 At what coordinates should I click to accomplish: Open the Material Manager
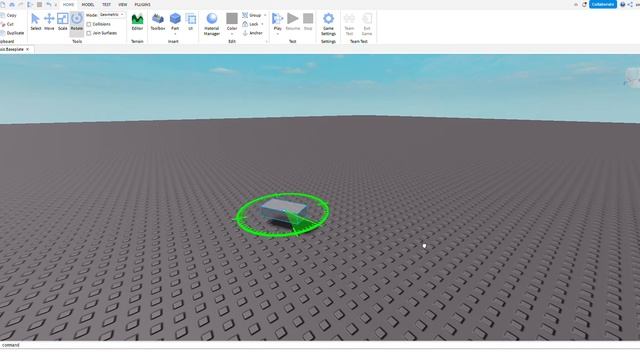211,24
